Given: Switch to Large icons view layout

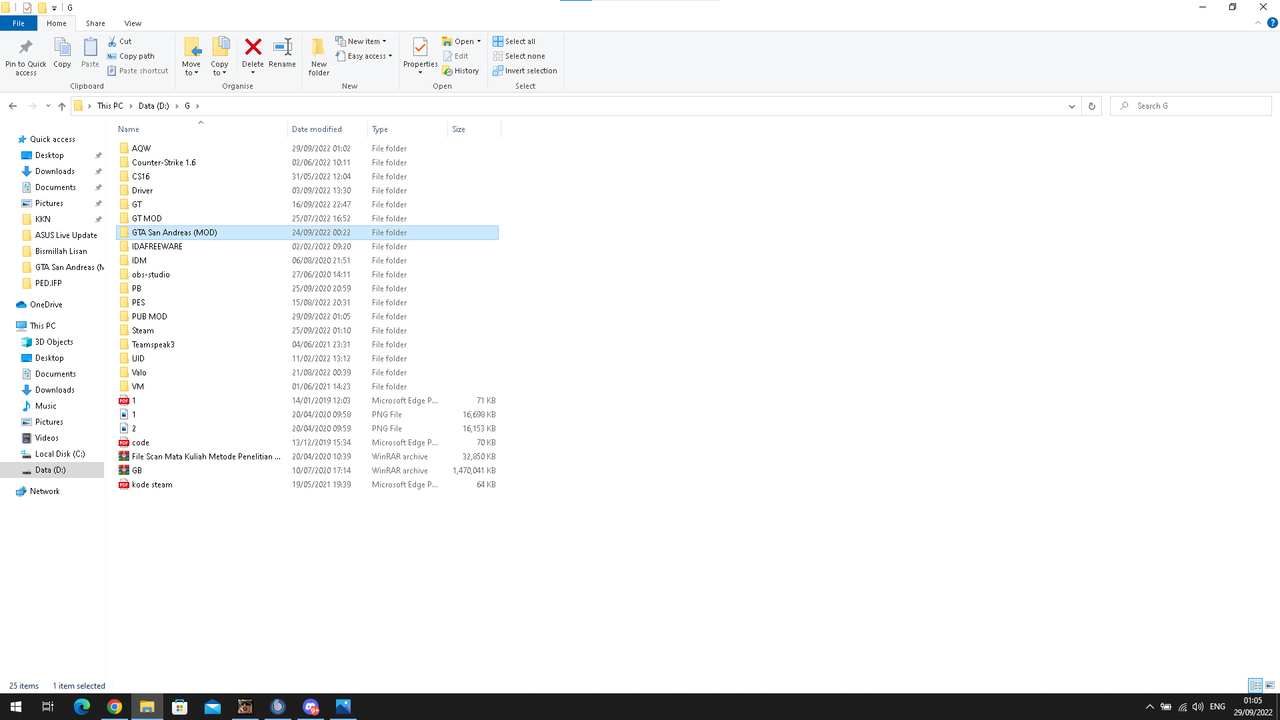Looking at the screenshot, I should point(1269,686).
